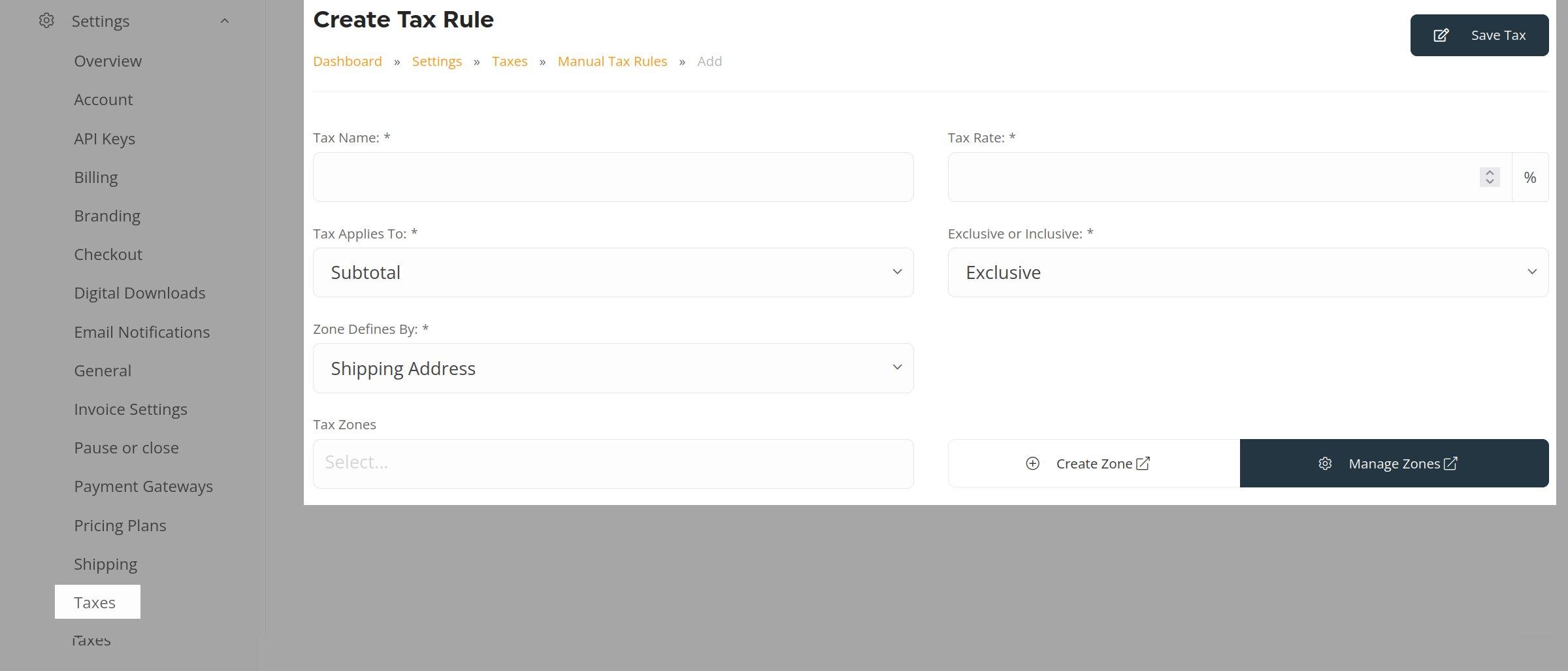Open the Tax Zones select field
Image resolution: width=1568 pixels, height=671 pixels.
point(613,463)
